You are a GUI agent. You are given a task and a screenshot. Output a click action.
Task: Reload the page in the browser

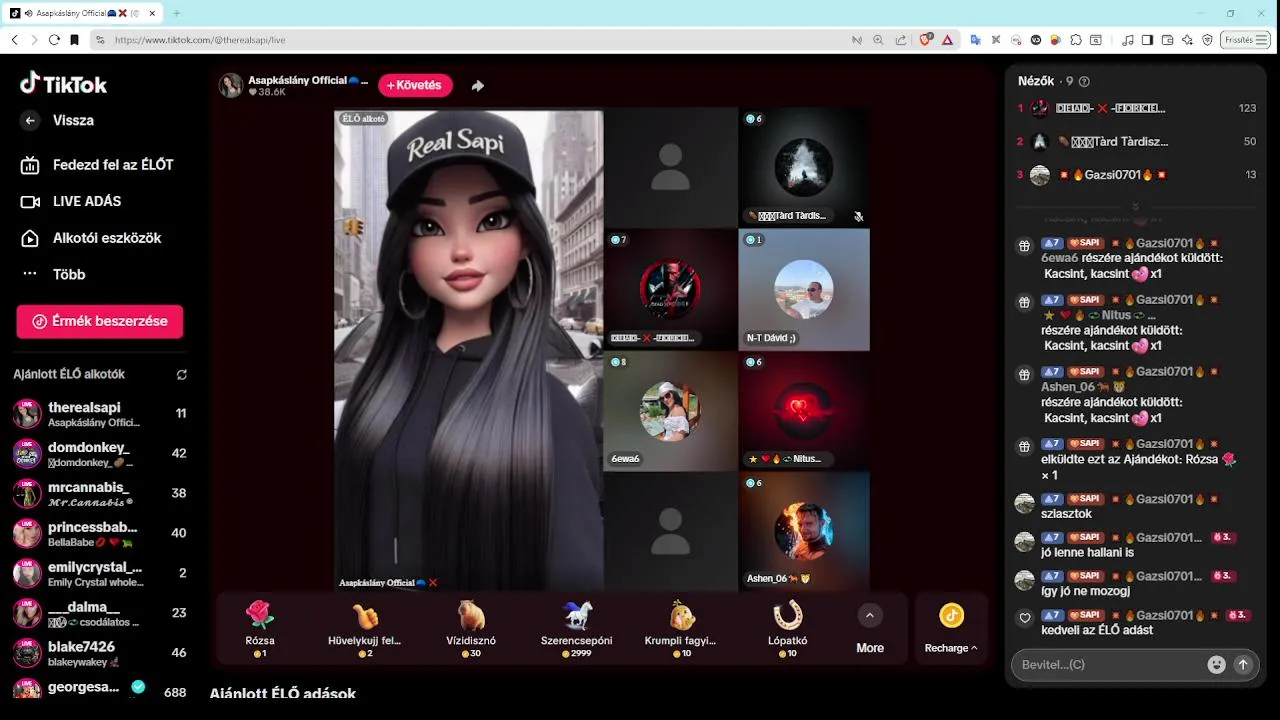point(53,40)
